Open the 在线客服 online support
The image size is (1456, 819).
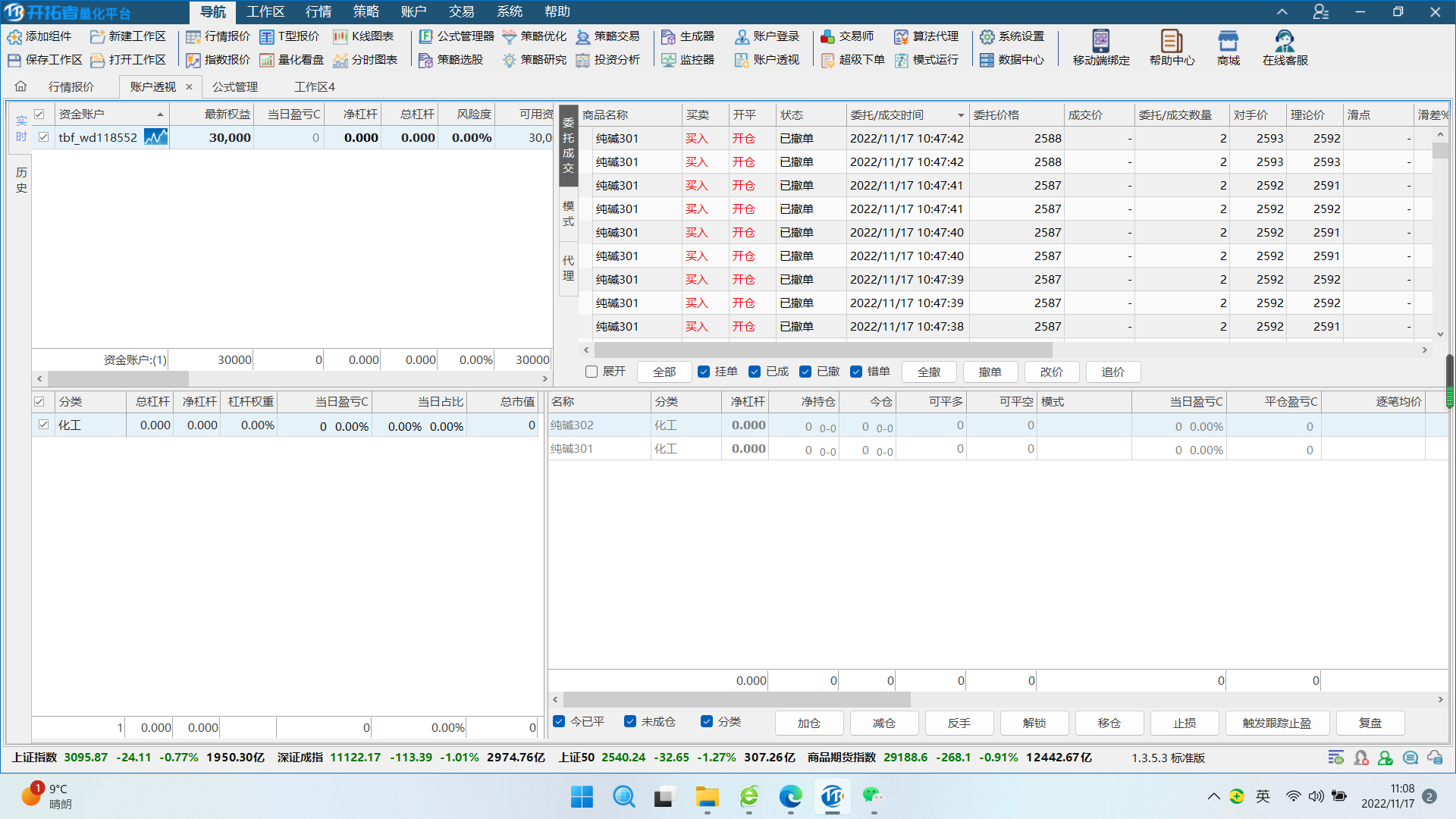click(x=1285, y=47)
